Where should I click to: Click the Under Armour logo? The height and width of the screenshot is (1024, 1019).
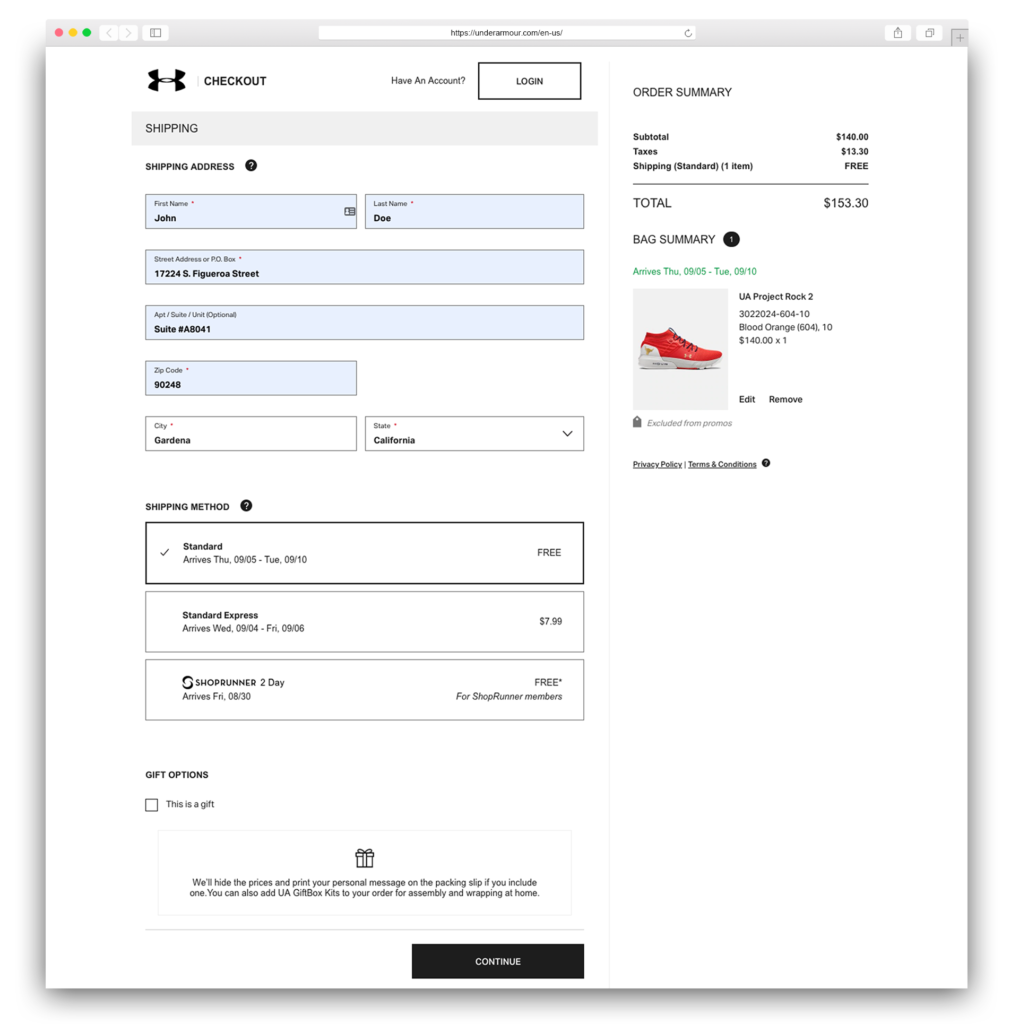click(x=167, y=80)
